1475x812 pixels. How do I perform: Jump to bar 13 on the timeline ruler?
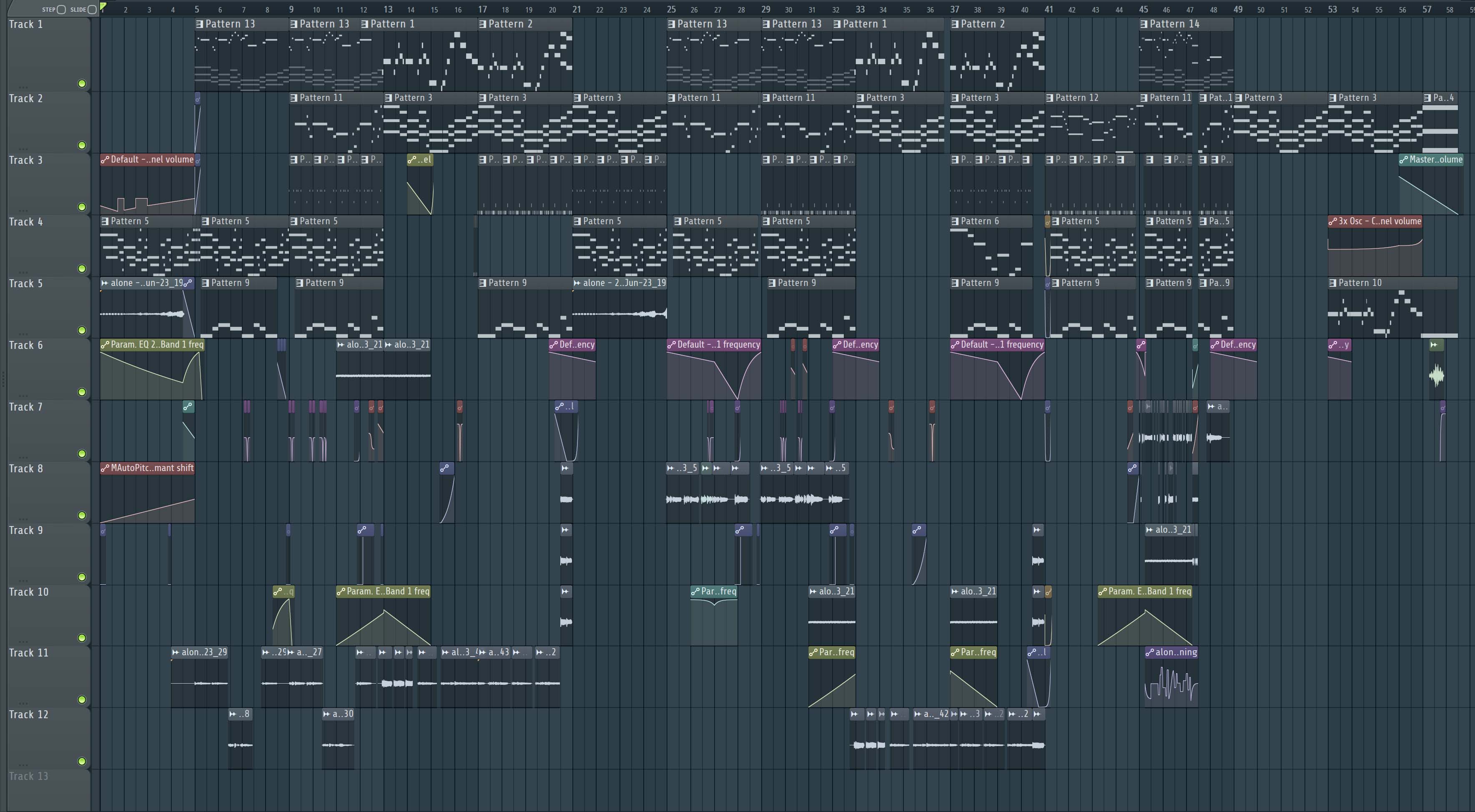(x=388, y=9)
